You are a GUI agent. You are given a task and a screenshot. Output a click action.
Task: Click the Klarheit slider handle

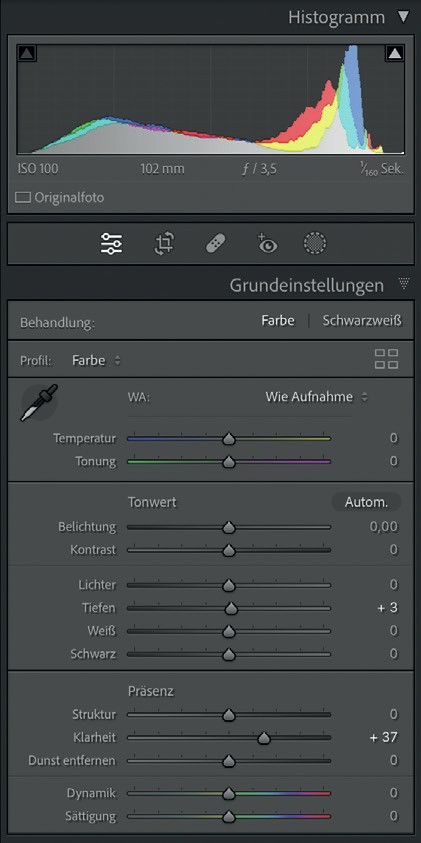[x=263, y=739]
